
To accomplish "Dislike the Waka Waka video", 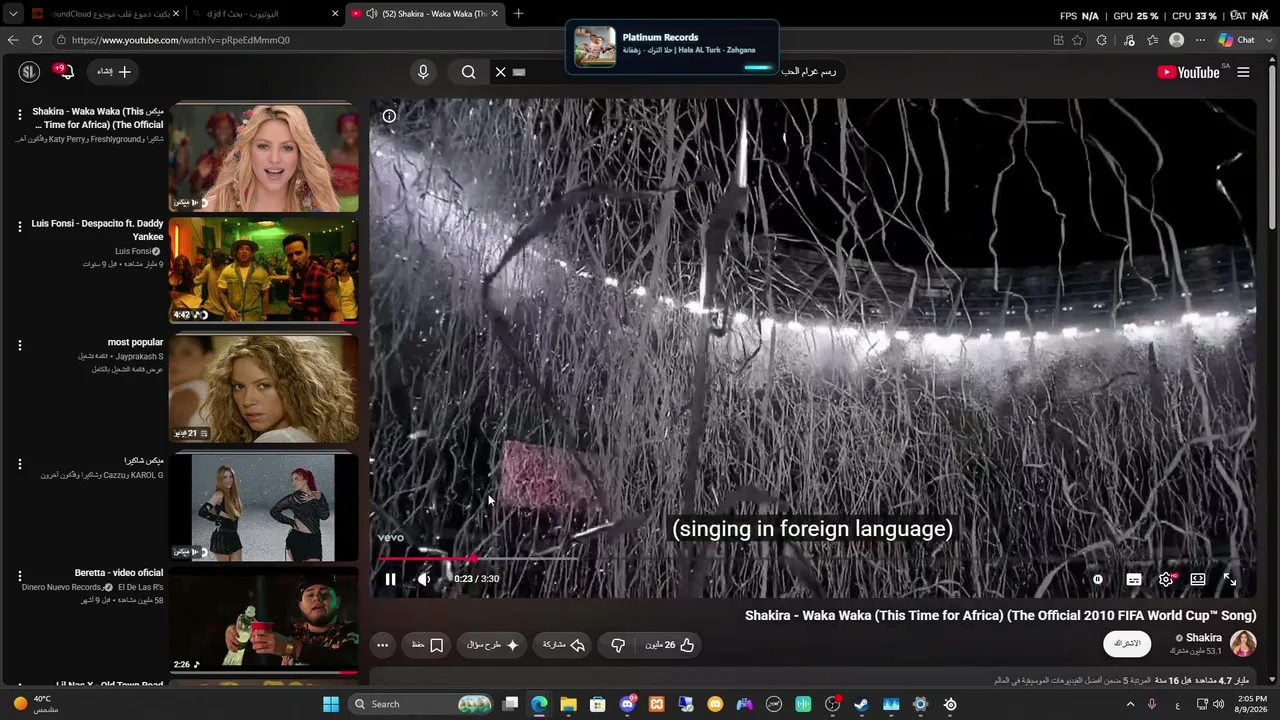I will tap(618, 645).
